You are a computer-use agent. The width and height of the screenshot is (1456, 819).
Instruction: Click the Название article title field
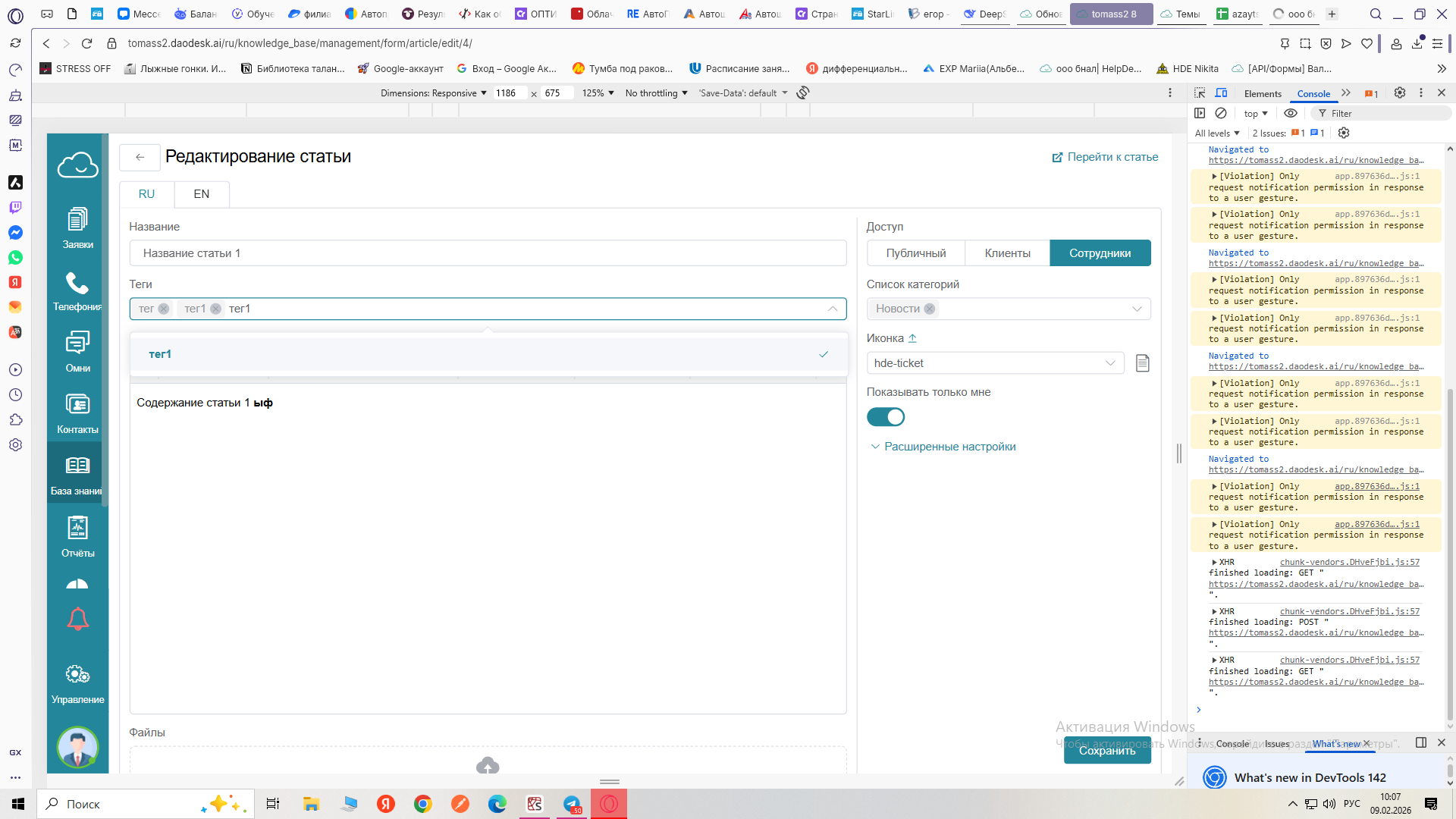(x=488, y=253)
